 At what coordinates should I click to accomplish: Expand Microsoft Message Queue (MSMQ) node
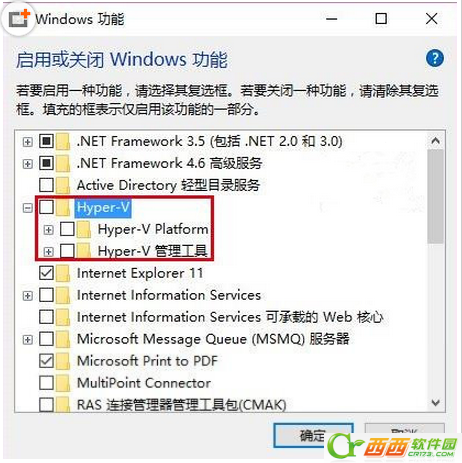[x=28, y=340]
